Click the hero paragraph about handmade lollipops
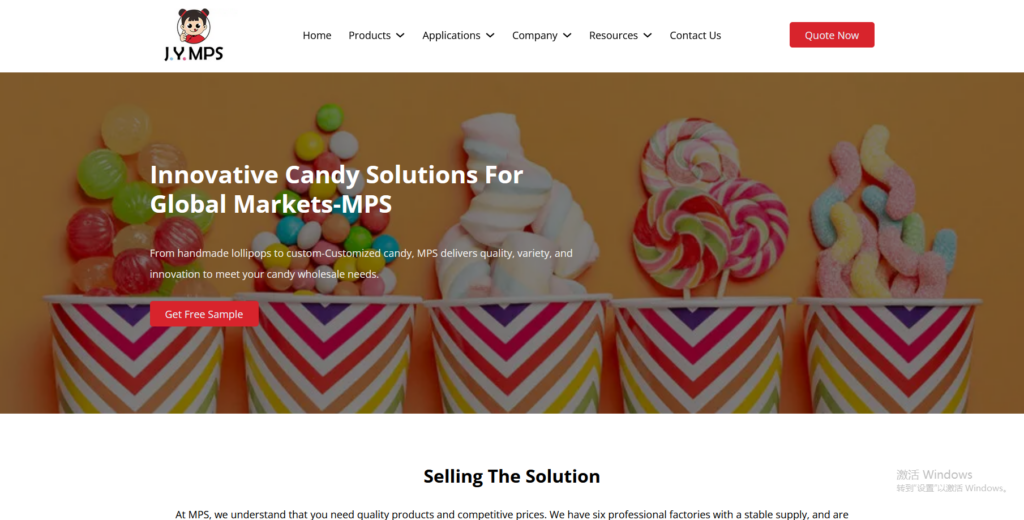Image resolution: width=1024 pixels, height=520 pixels. pyautogui.click(x=361, y=263)
